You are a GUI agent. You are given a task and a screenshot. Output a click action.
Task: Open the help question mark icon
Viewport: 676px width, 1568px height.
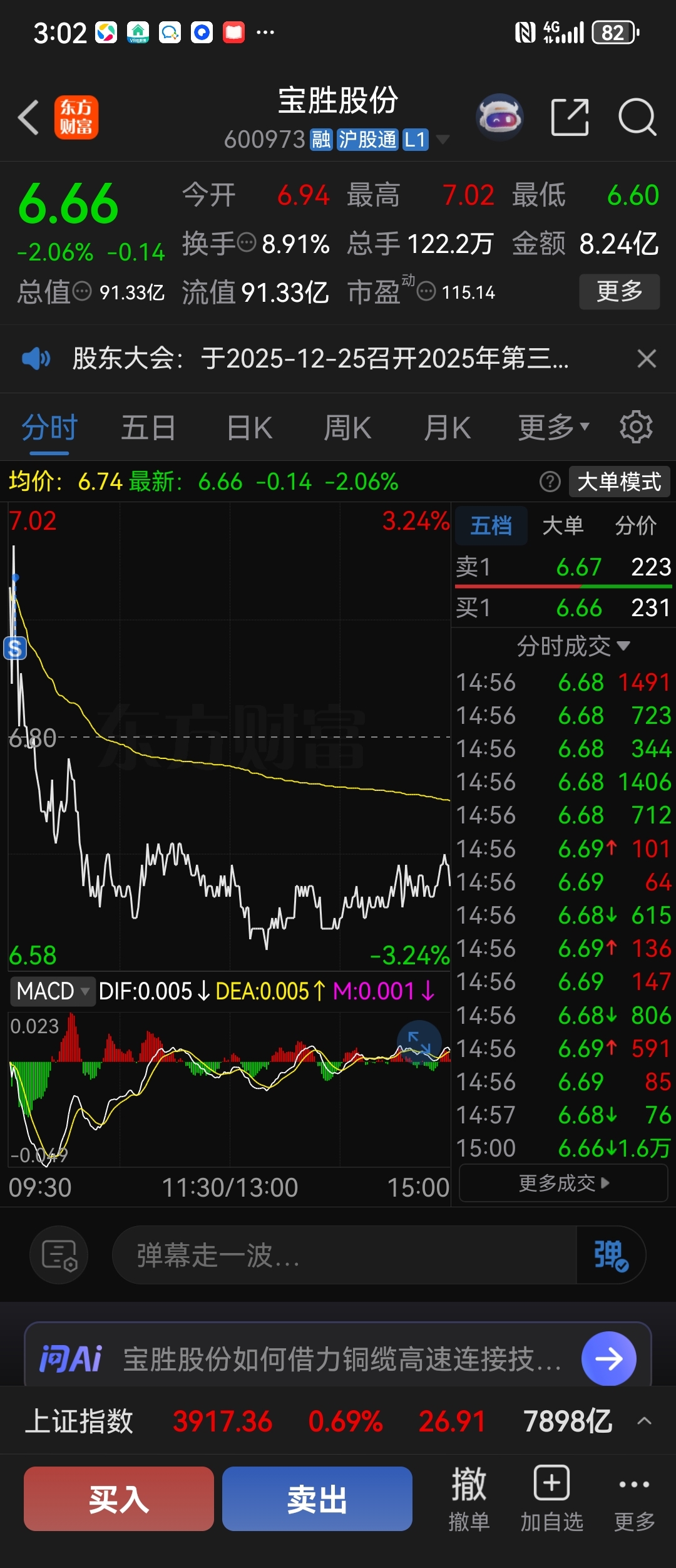click(550, 482)
